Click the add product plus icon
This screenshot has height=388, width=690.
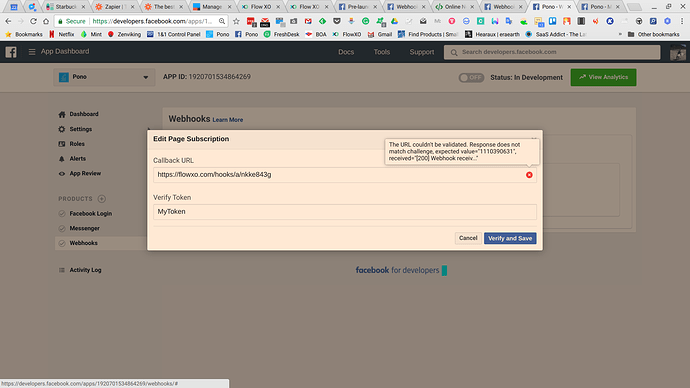[x=102, y=199]
